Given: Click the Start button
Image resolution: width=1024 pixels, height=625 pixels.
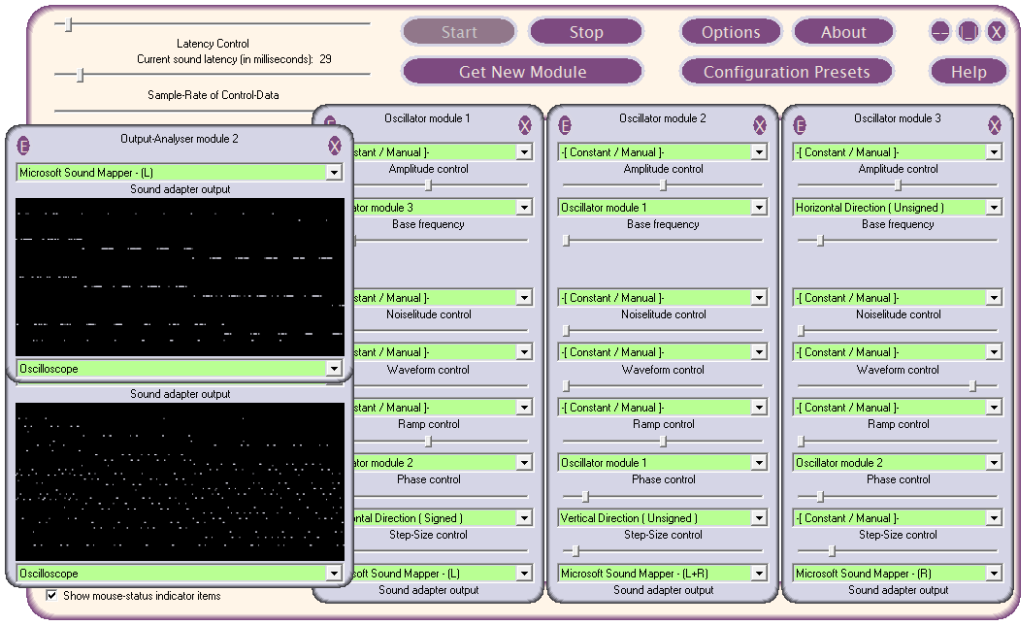Looking at the screenshot, I should click(x=459, y=32).
